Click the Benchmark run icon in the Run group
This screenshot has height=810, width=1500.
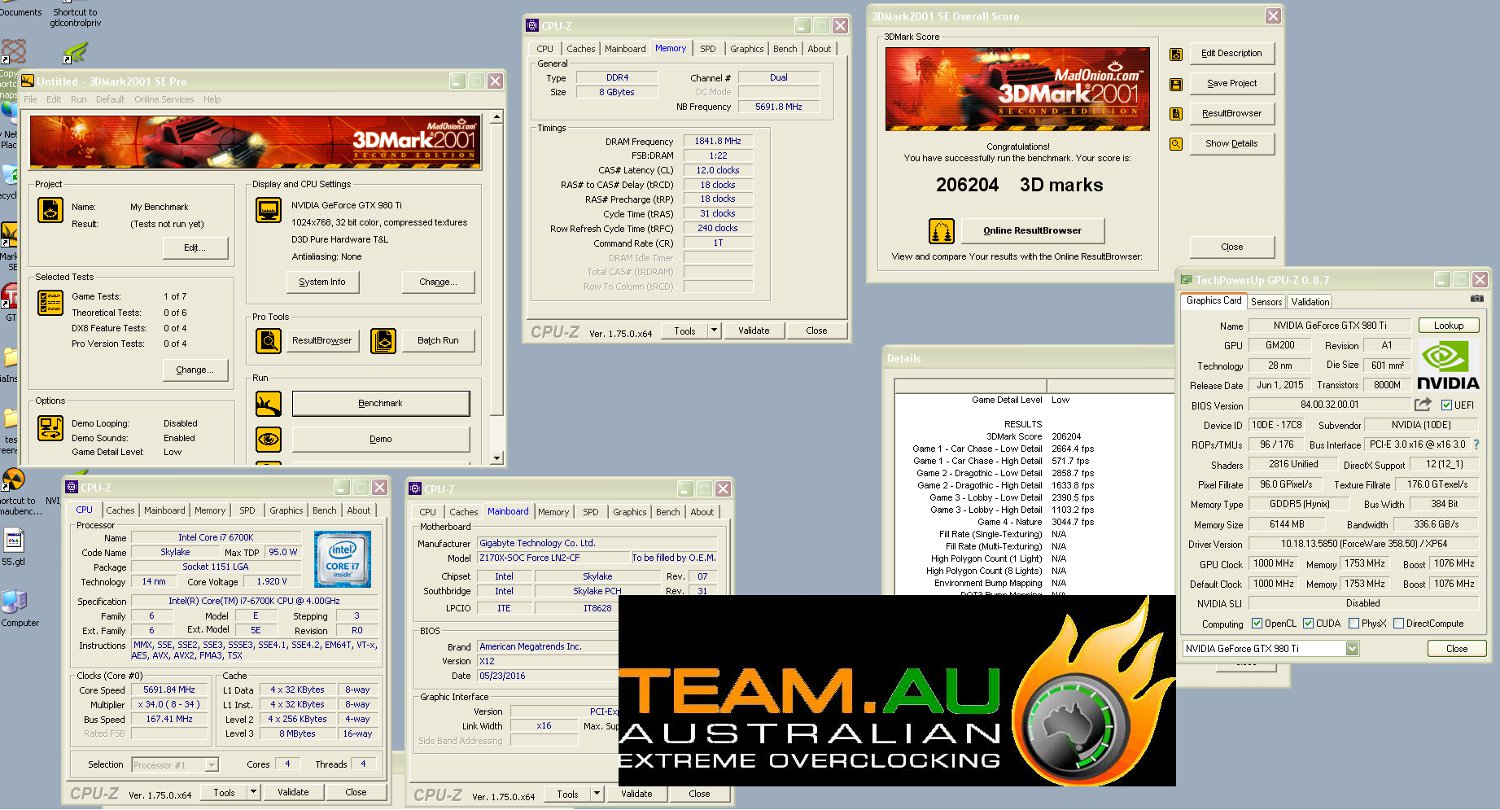pos(268,403)
